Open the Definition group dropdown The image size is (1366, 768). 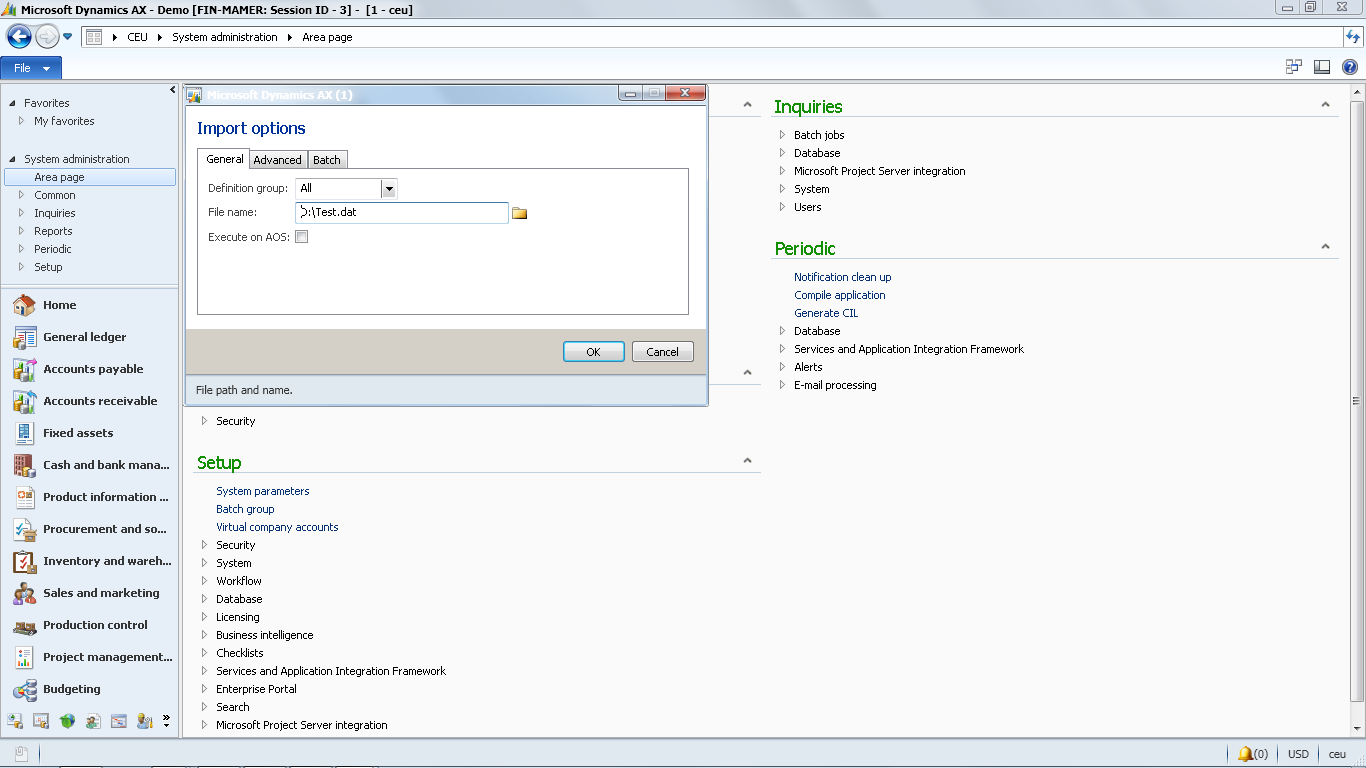389,188
